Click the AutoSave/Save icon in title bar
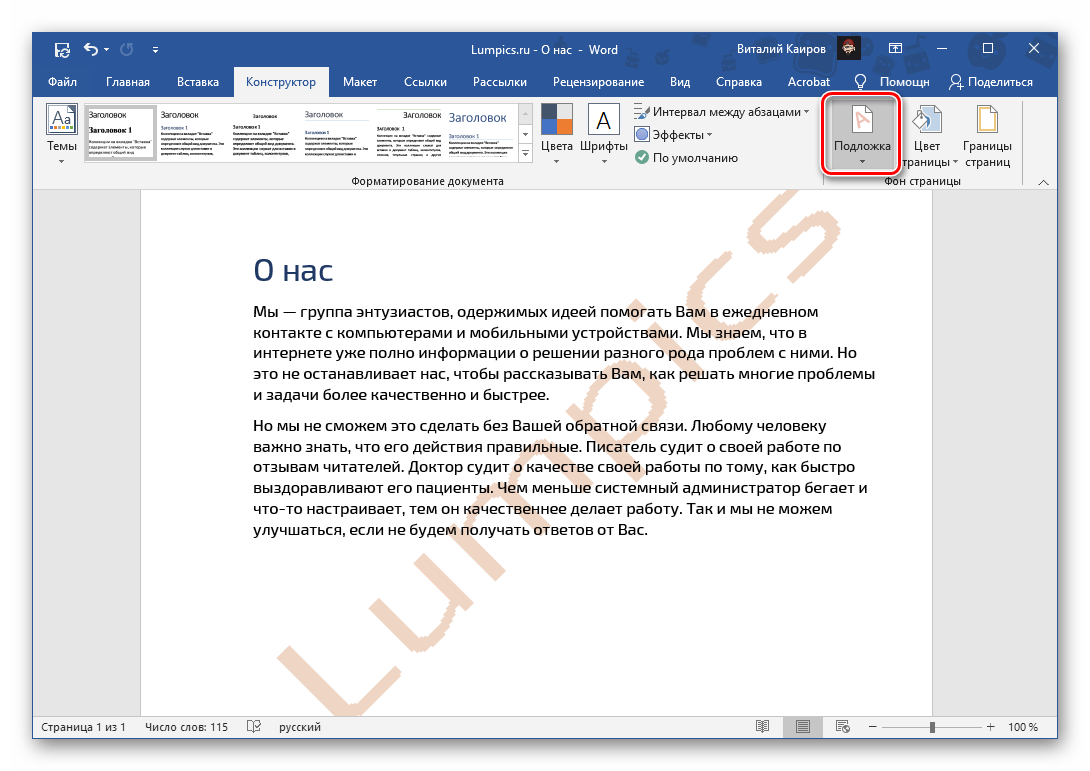 pos(62,49)
